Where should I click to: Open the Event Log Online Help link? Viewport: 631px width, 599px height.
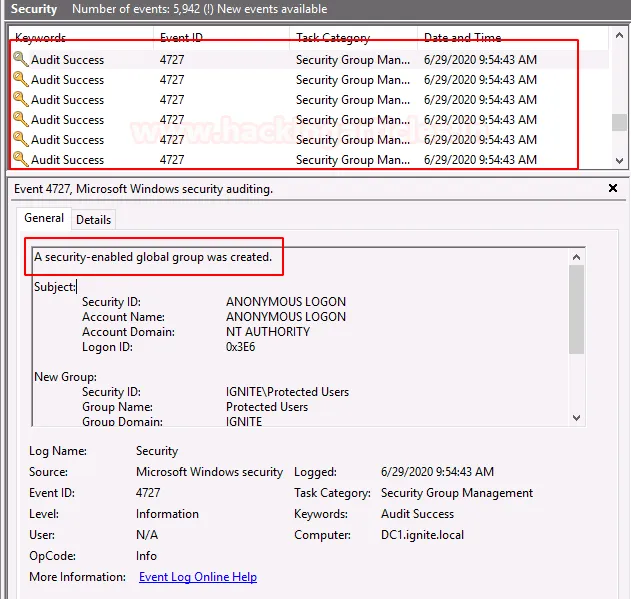(x=197, y=577)
